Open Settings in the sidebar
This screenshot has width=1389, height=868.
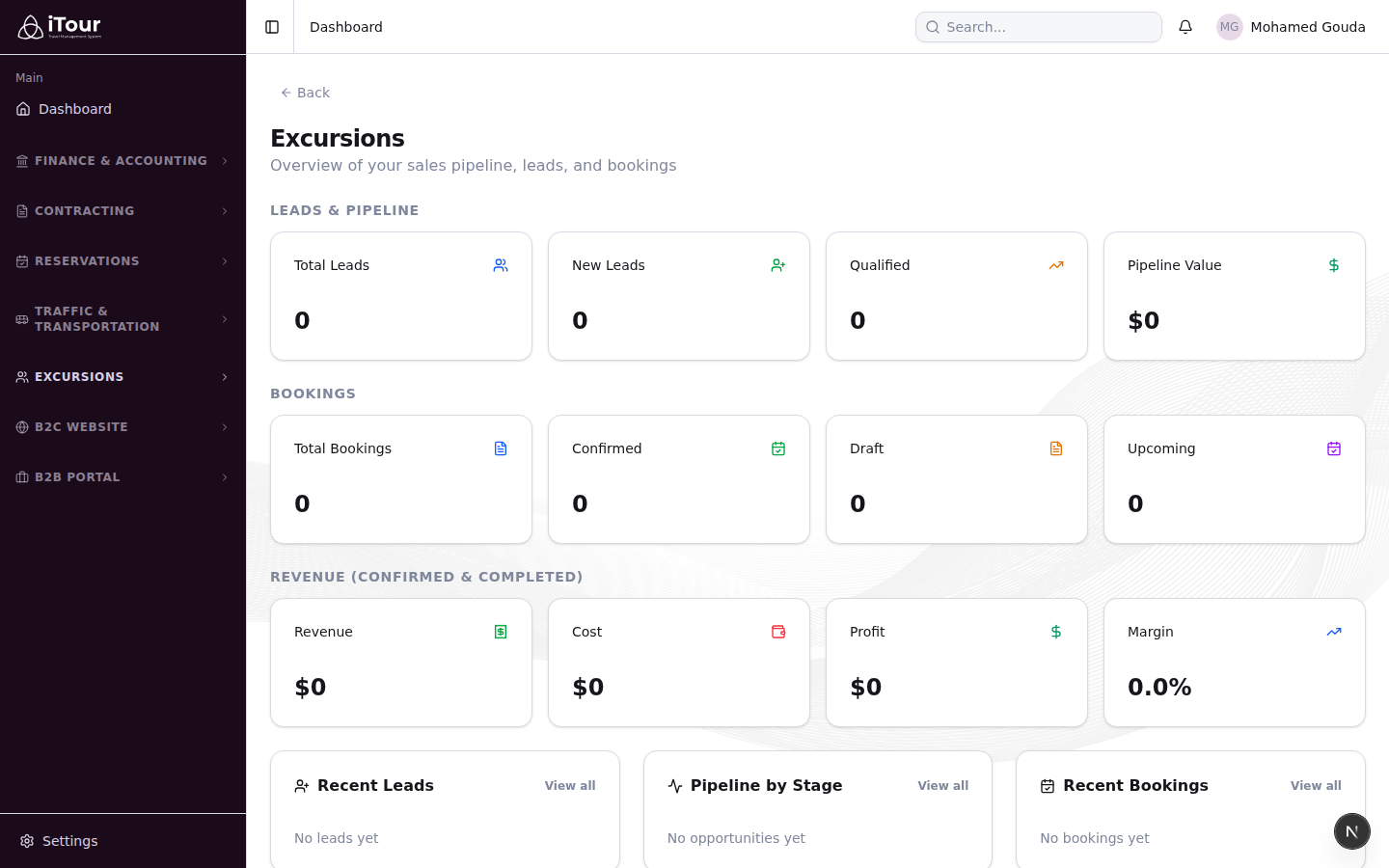tap(123, 841)
